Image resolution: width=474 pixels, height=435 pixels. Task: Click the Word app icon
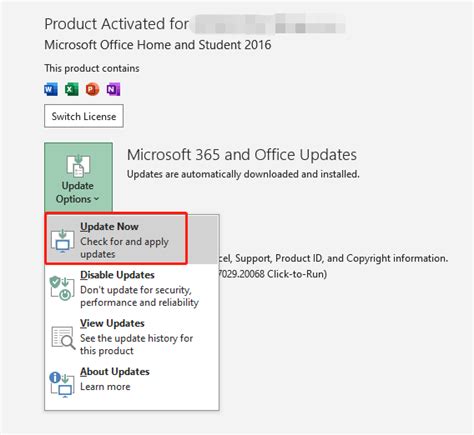51,89
